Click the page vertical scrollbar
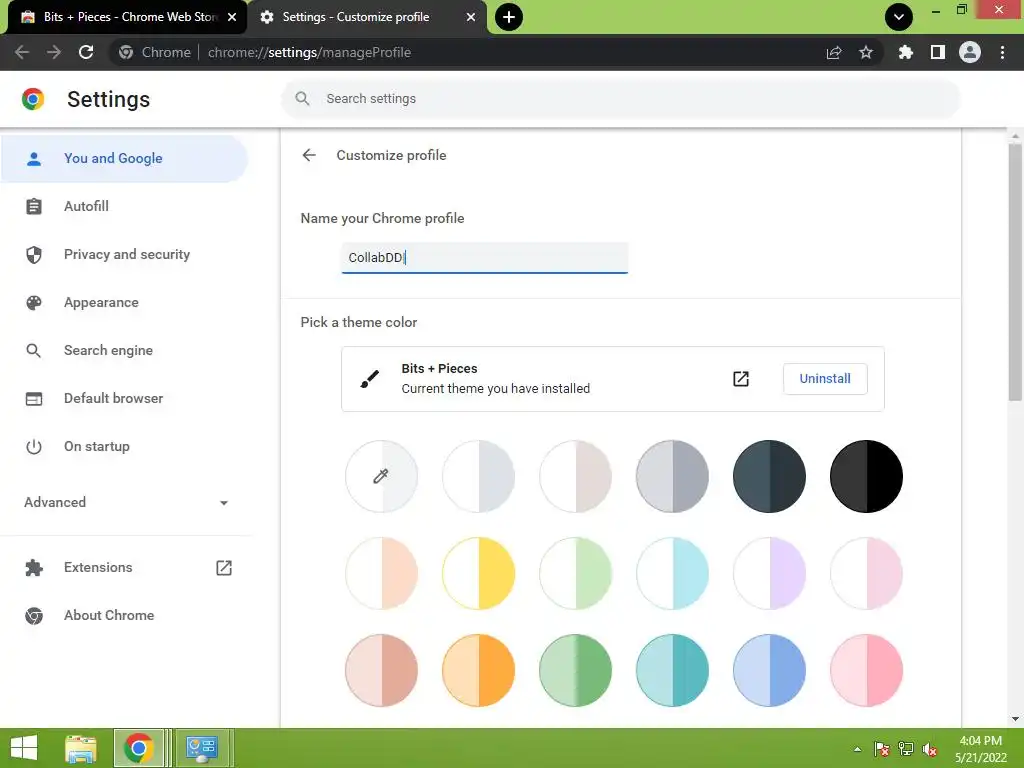The height and width of the screenshot is (768, 1024). (1015, 271)
